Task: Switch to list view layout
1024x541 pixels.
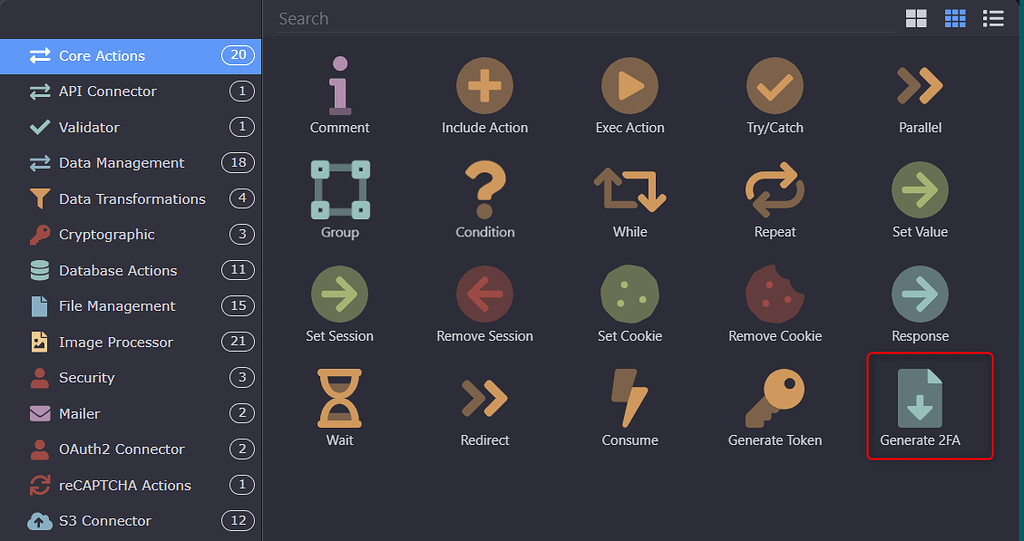Action: [993, 18]
